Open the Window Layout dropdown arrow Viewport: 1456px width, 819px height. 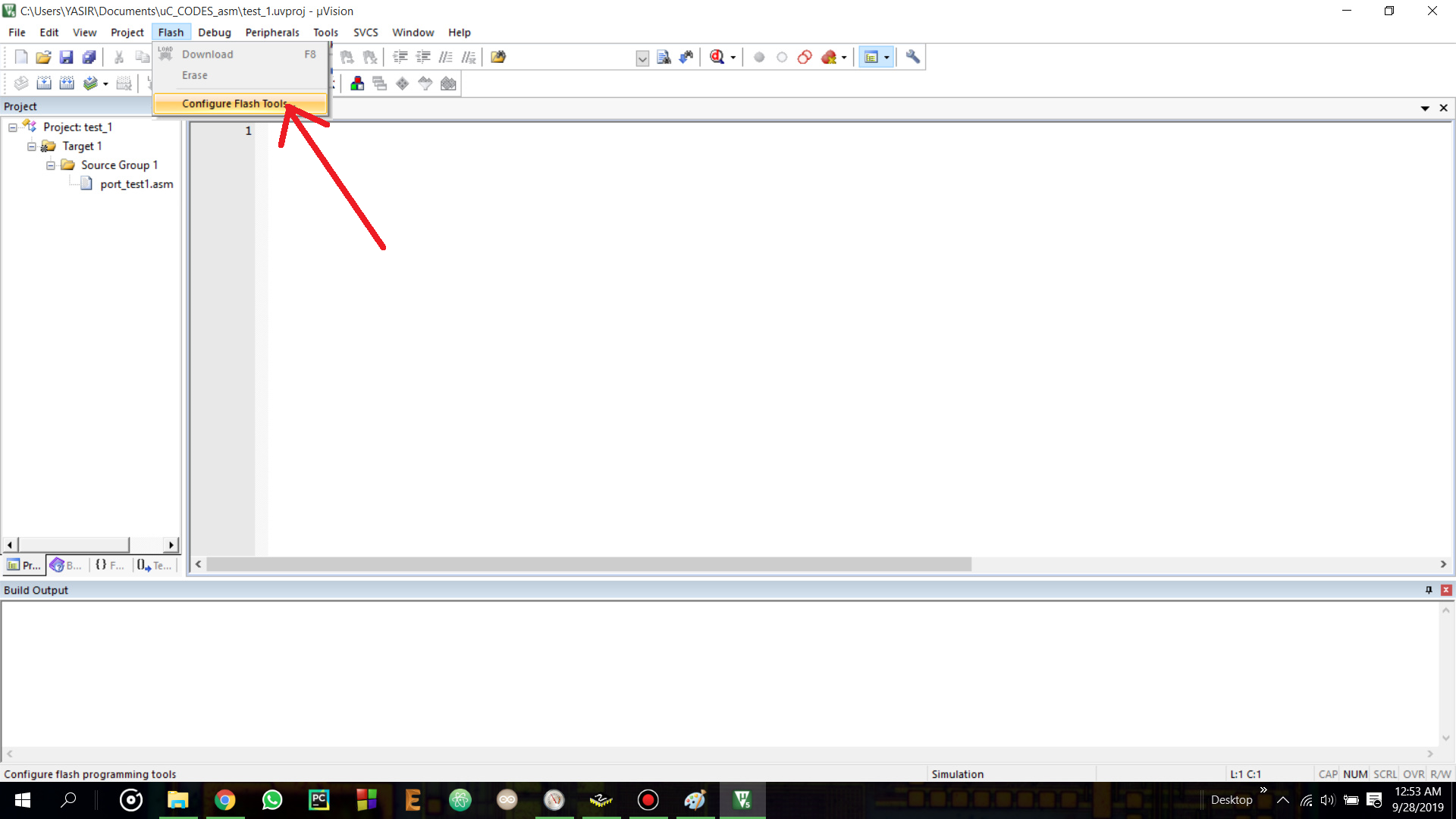886,58
